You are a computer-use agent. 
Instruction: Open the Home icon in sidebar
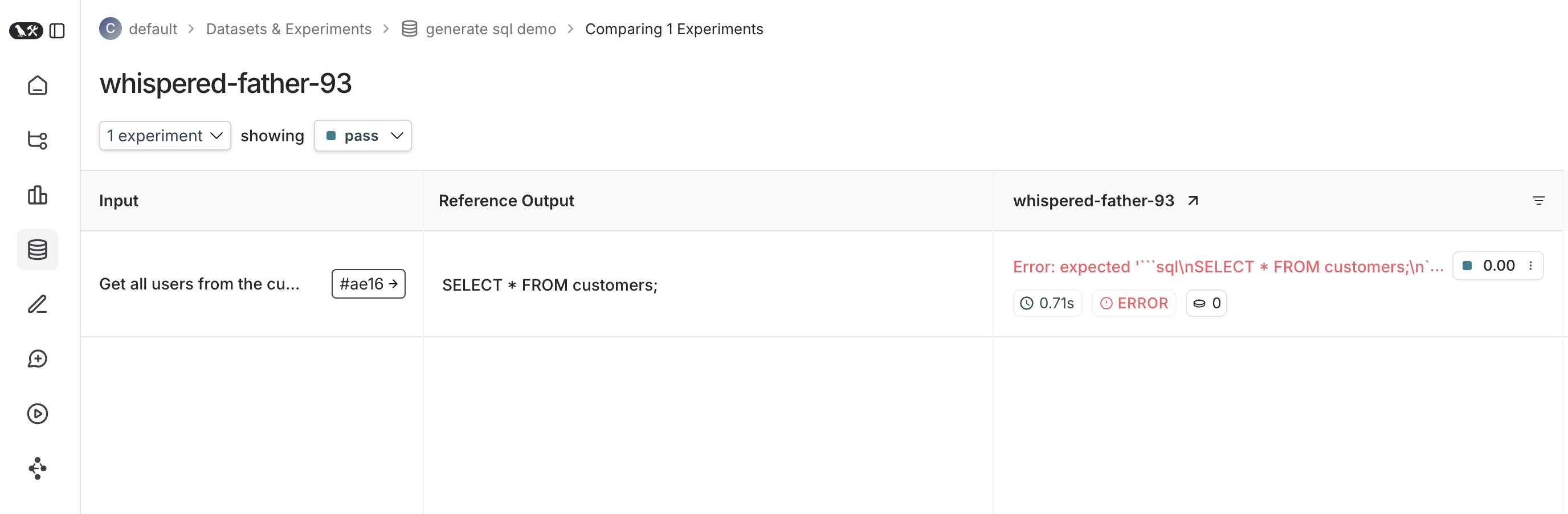(37, 86)
